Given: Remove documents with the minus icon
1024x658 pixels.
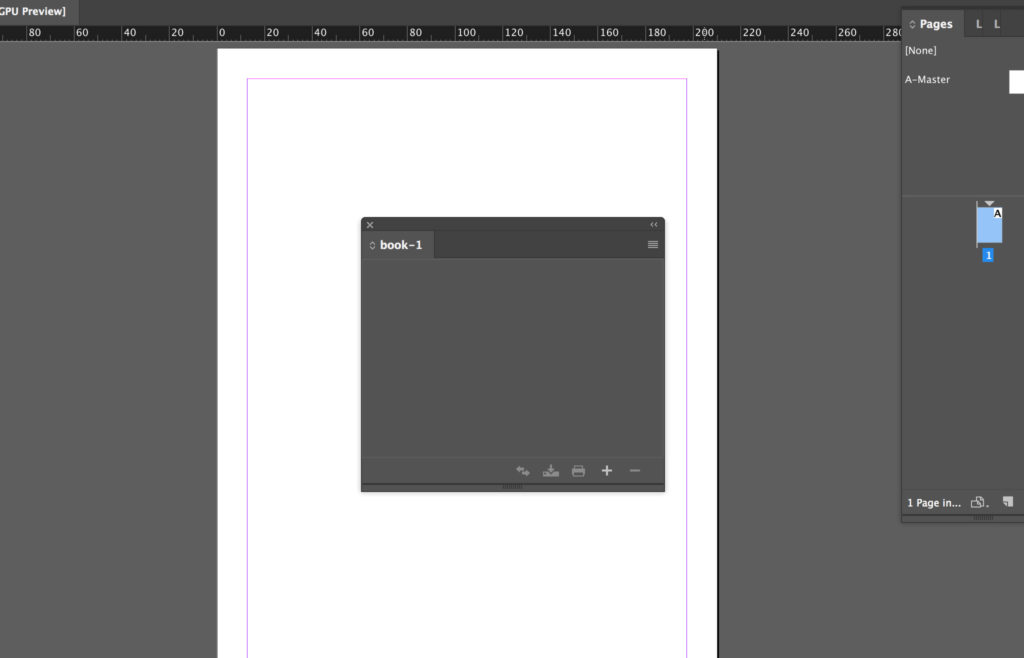Looking at the screenshot, I should [x=635, y=471].
